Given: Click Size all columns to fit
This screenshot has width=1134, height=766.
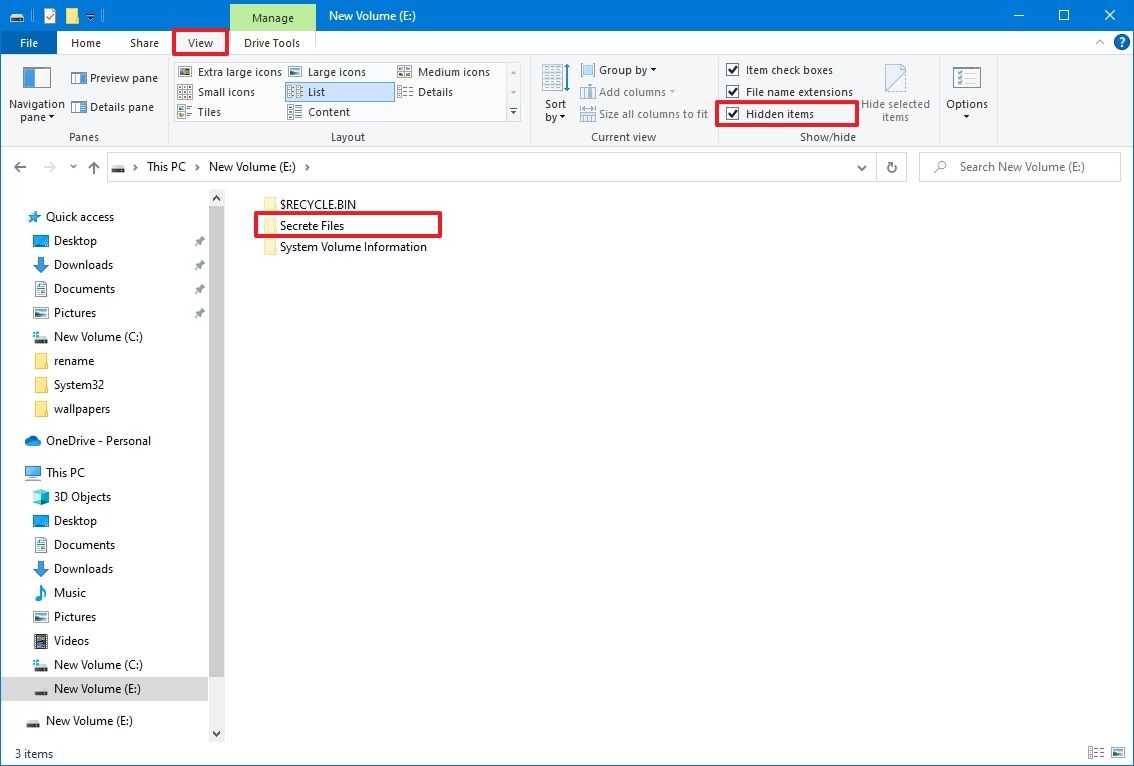Looking at the screenshot, I should [643, 113].
